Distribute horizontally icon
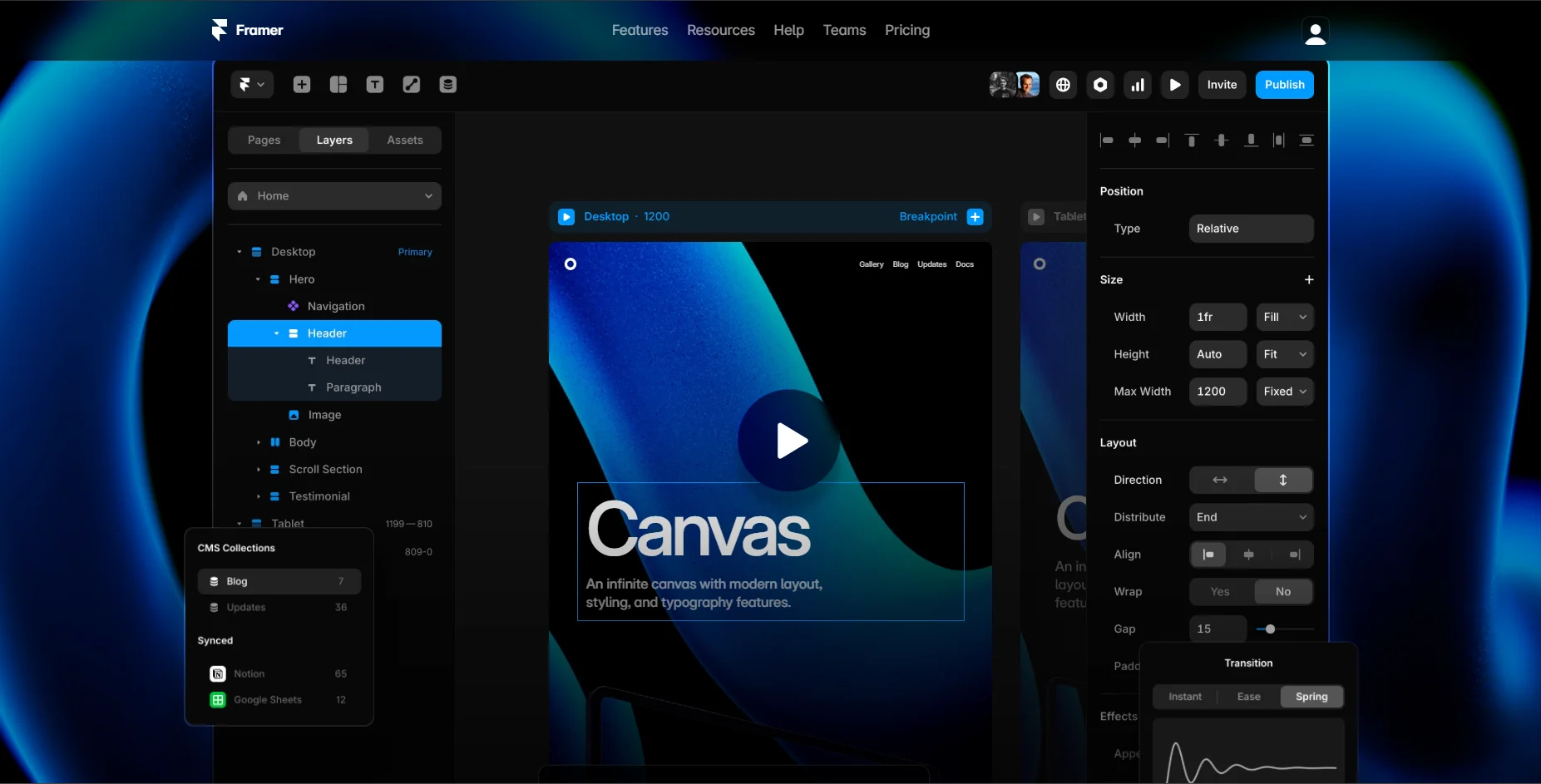 (1279, 141)
